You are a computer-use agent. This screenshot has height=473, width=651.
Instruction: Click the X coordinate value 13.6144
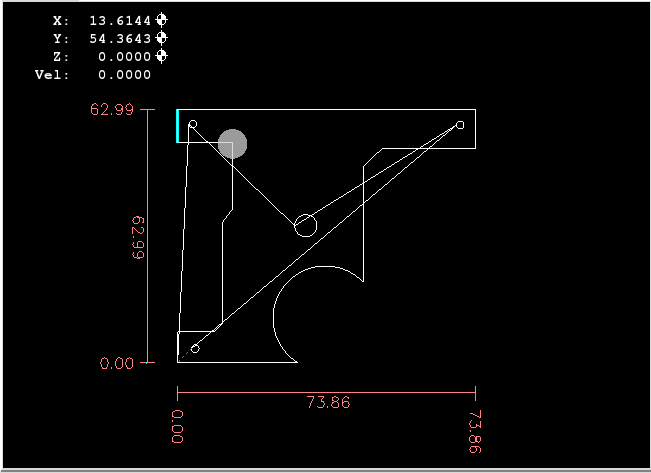click(120, 20)
